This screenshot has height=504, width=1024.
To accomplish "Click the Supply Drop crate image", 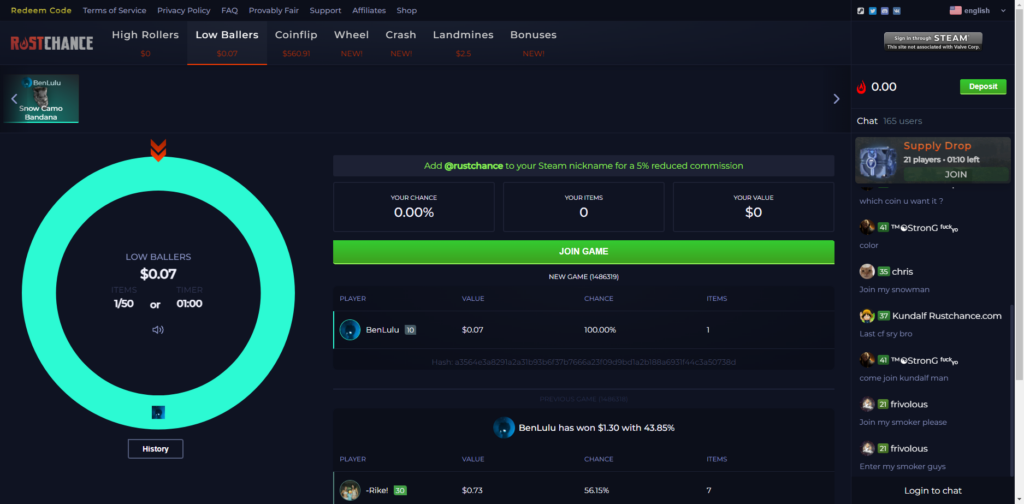I will tap(878, 160).
